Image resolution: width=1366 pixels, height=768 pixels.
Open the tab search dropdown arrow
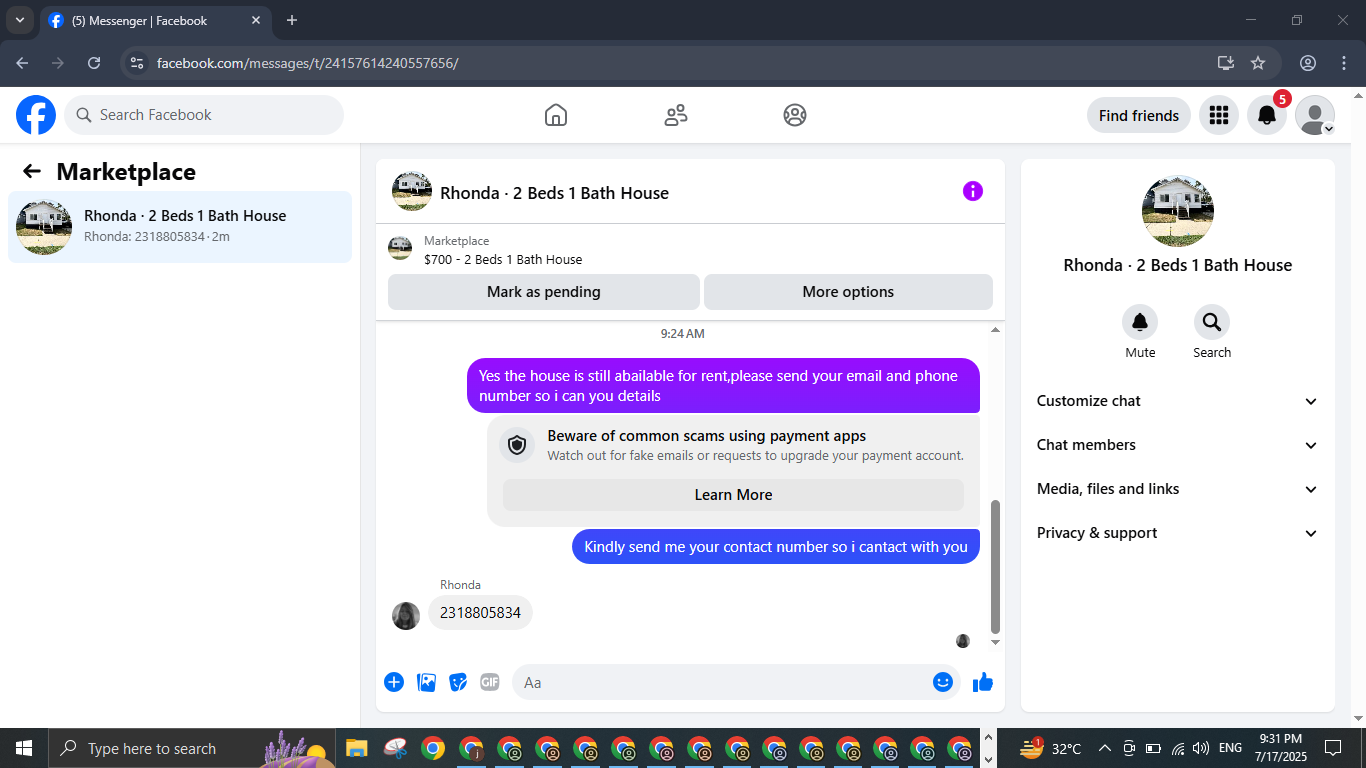(20, 20)
